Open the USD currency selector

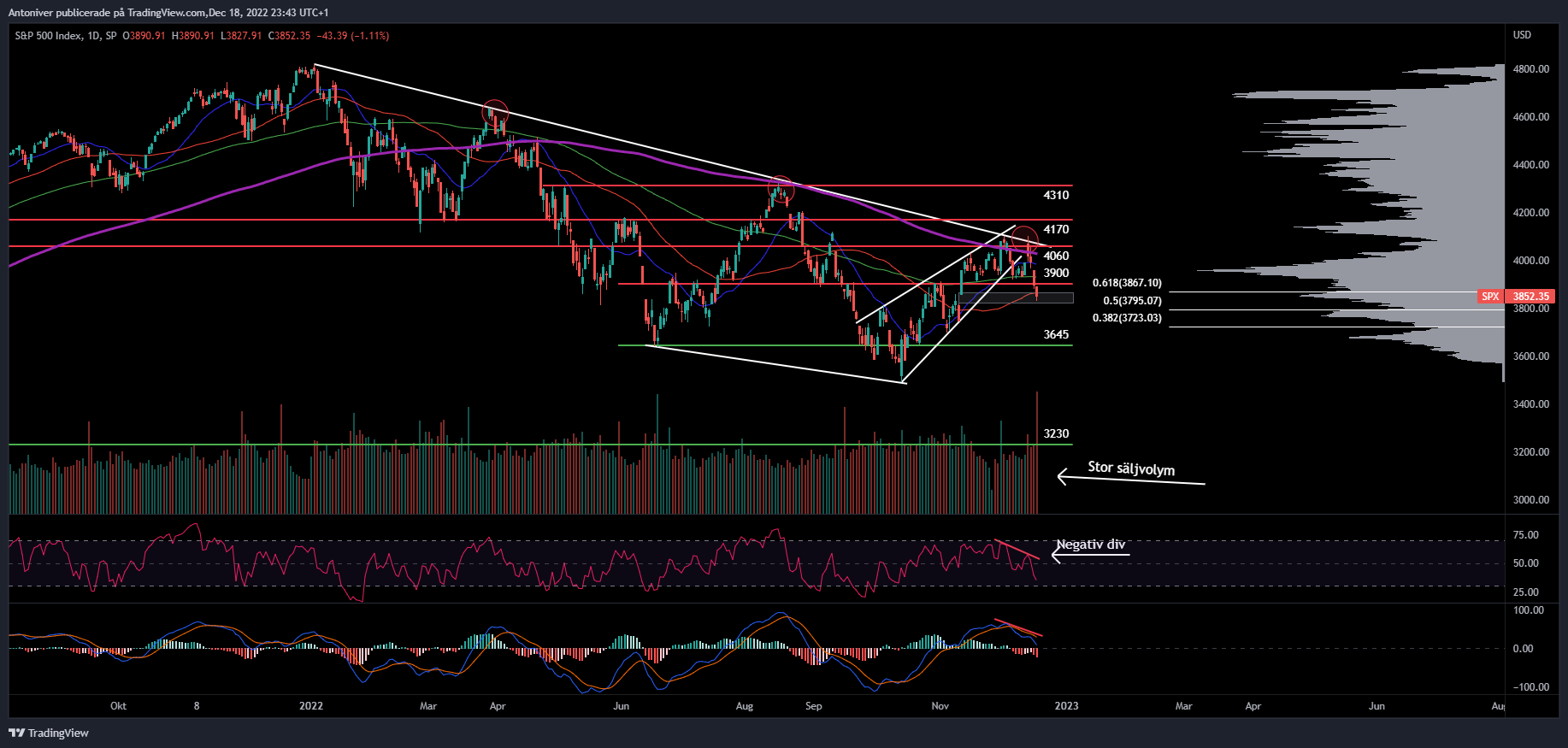(1522, 35)
